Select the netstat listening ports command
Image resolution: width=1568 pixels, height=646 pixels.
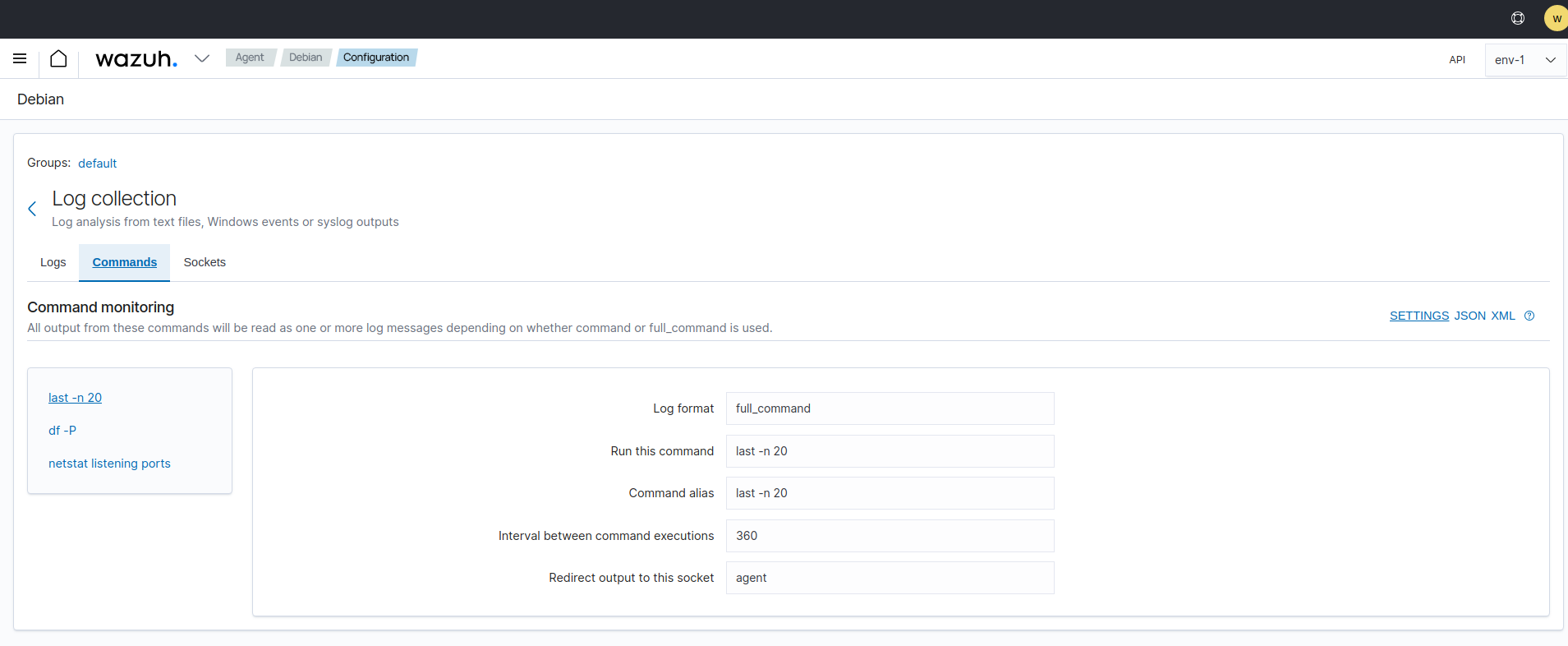[109, 464]
